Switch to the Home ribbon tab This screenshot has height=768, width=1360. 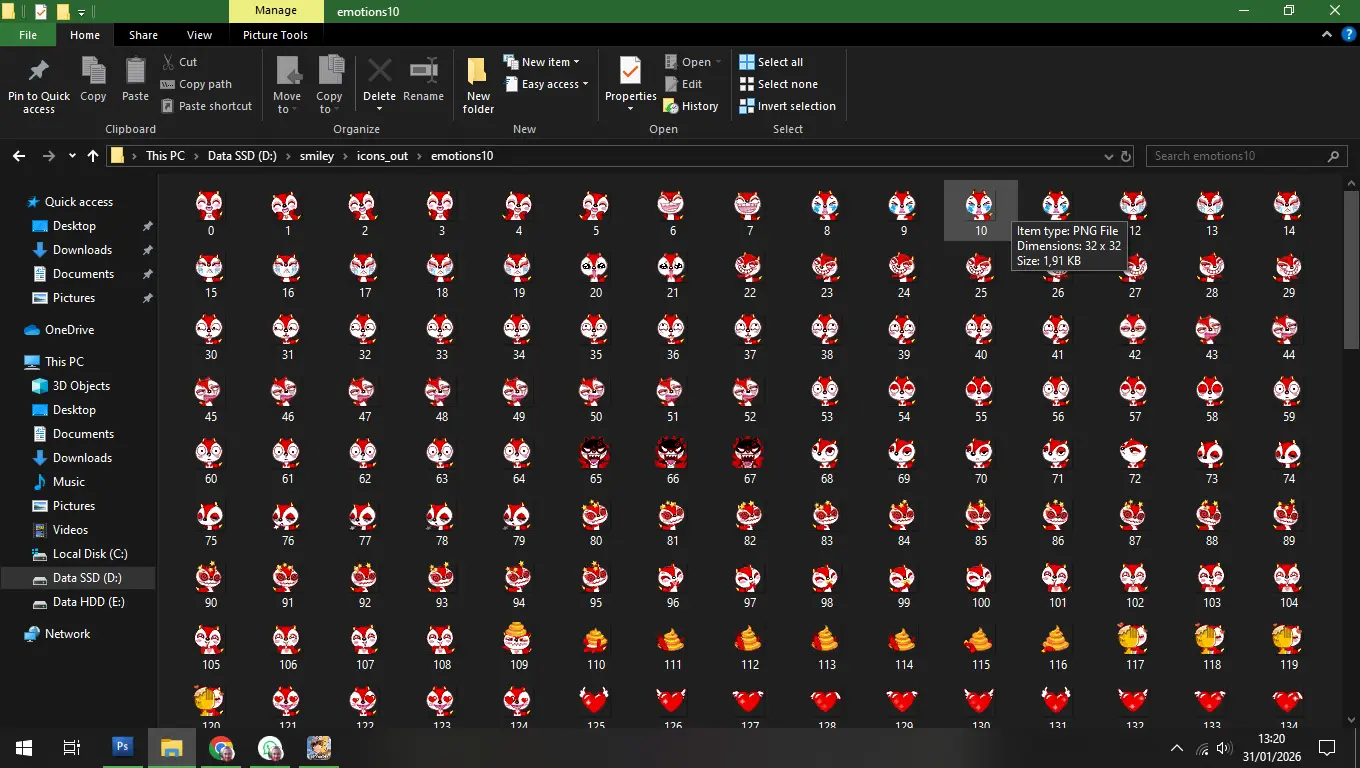85,35
